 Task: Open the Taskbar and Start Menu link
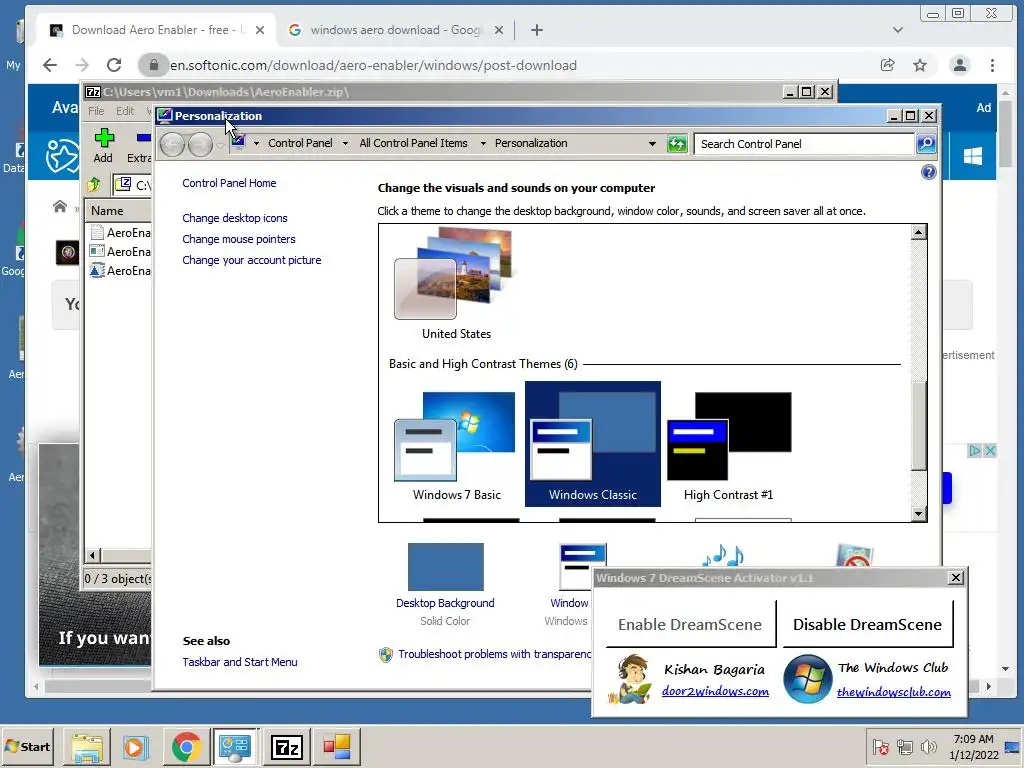point(240,662)
